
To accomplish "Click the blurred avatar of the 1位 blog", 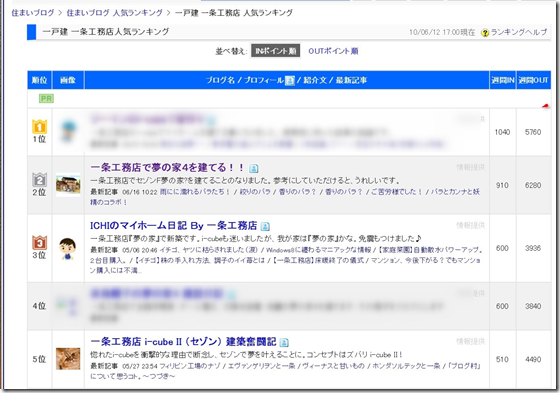I will (x=68, y=131).
